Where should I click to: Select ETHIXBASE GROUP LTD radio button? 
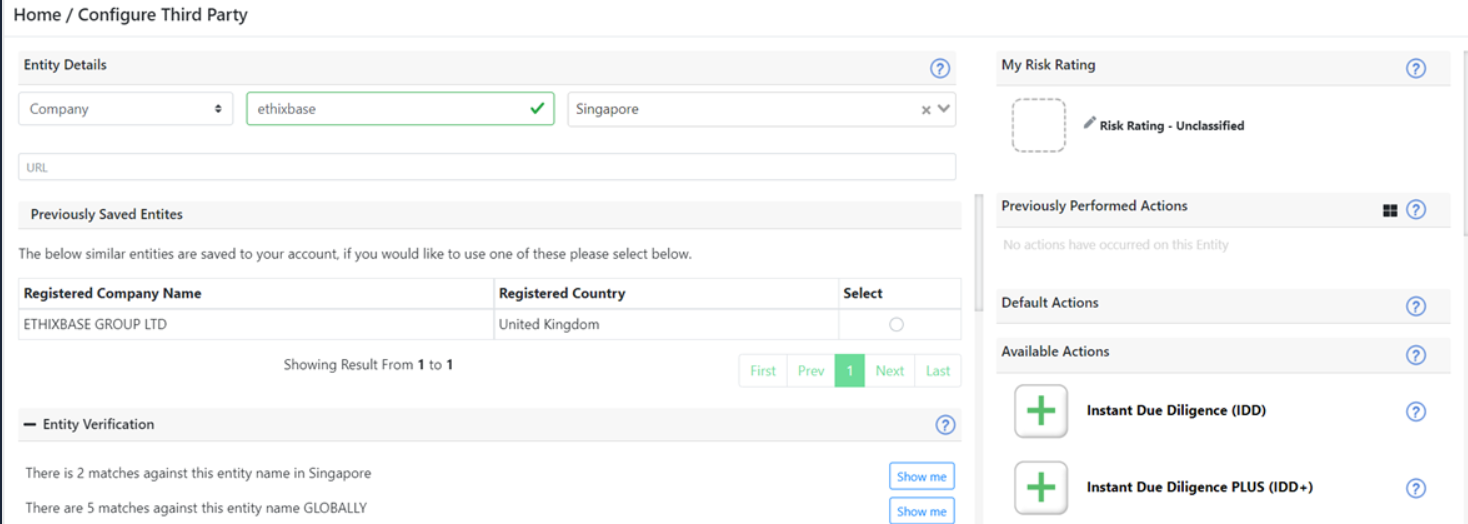(896, 324)
